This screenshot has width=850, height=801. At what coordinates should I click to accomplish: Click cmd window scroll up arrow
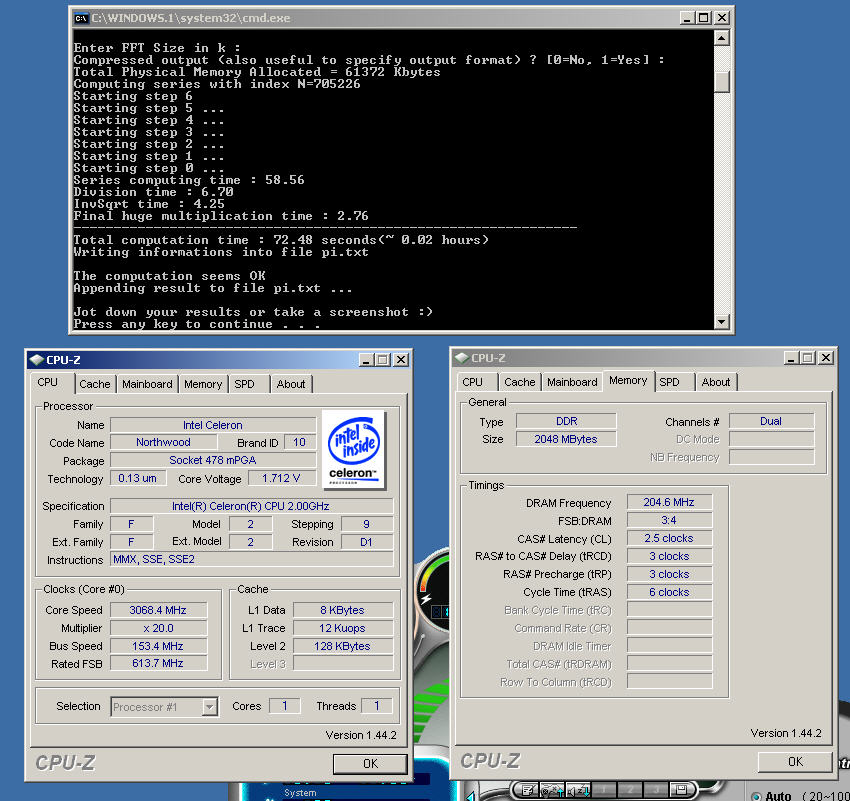(x=722, y=37)
